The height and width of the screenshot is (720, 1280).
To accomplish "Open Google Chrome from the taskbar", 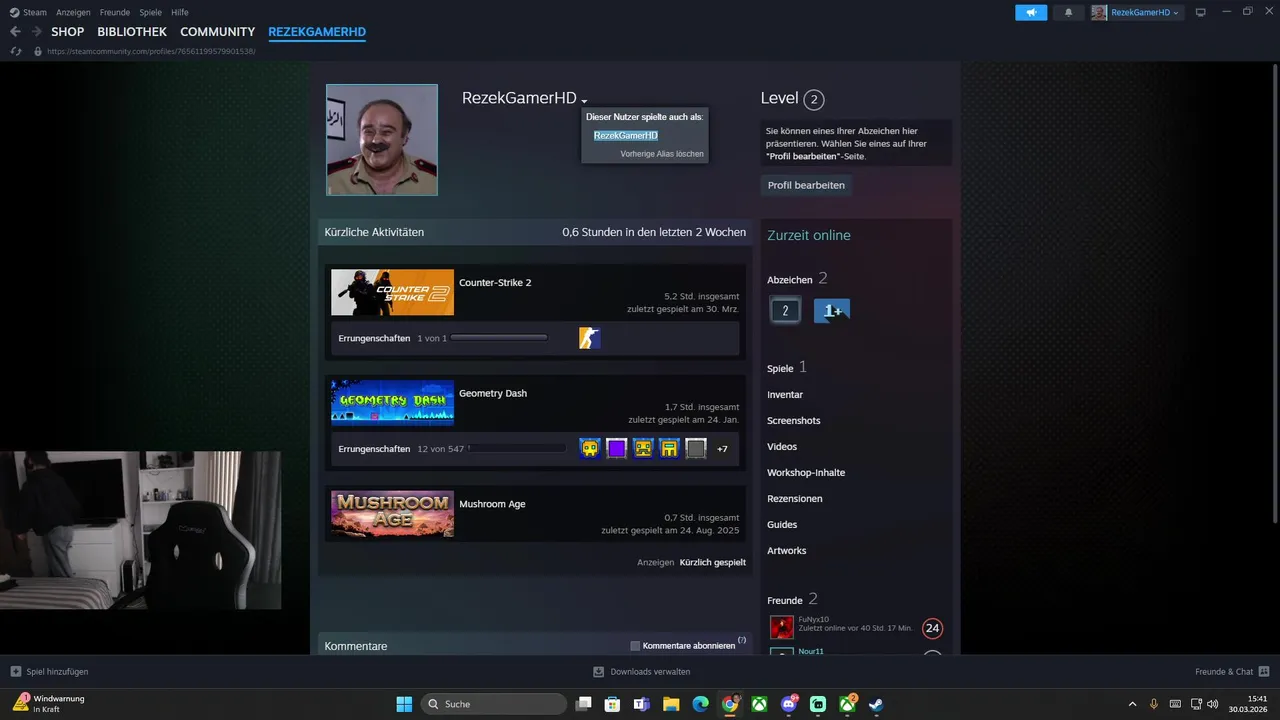I will coord(730,704).
